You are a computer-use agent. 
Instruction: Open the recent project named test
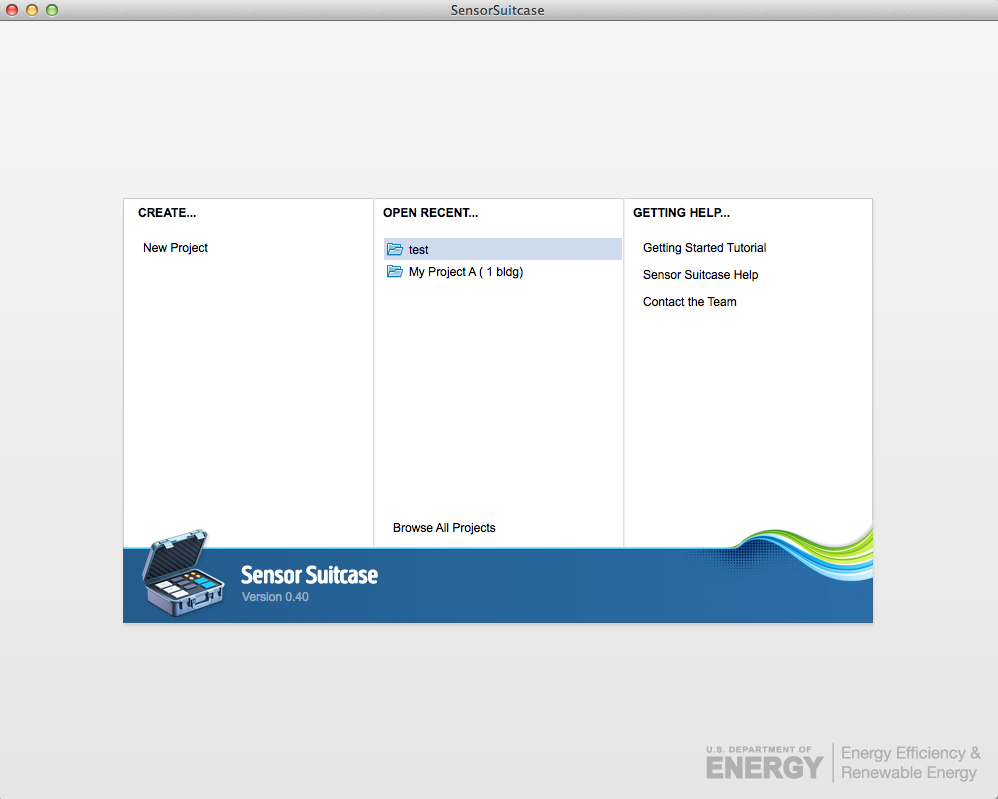click(x=502, y=249)
